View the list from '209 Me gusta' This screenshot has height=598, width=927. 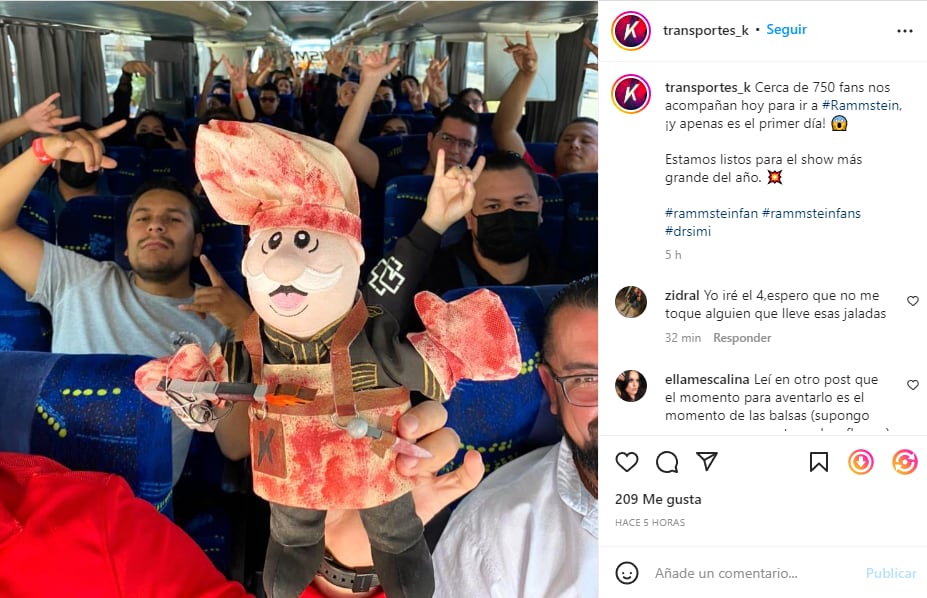[658, 499]
